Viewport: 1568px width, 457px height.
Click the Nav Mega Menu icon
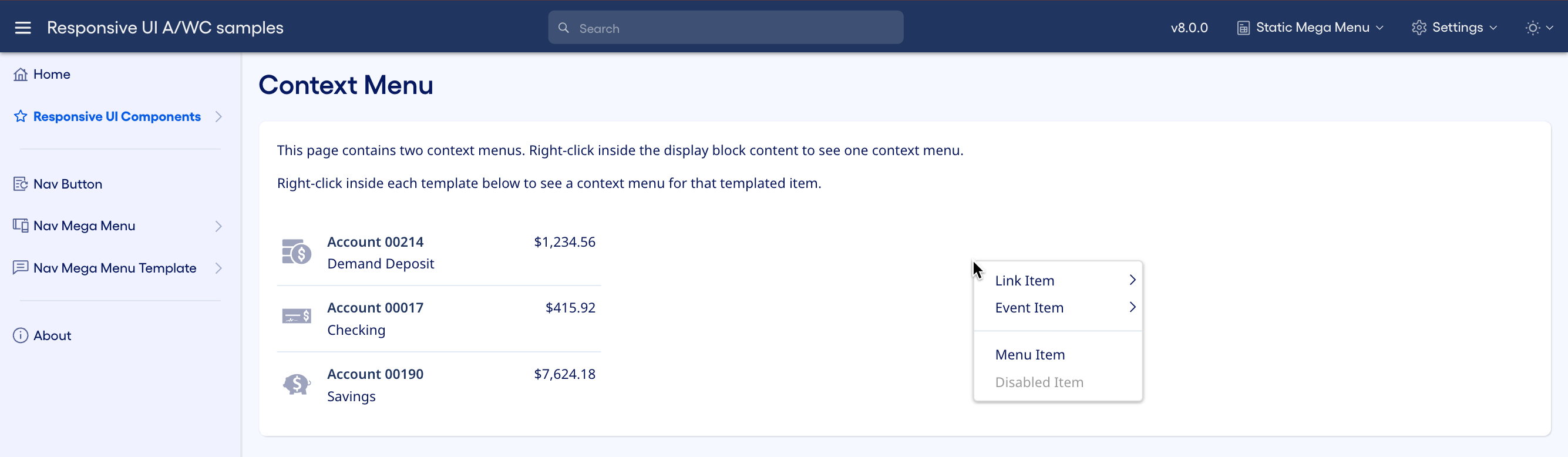tap(20, 224)
